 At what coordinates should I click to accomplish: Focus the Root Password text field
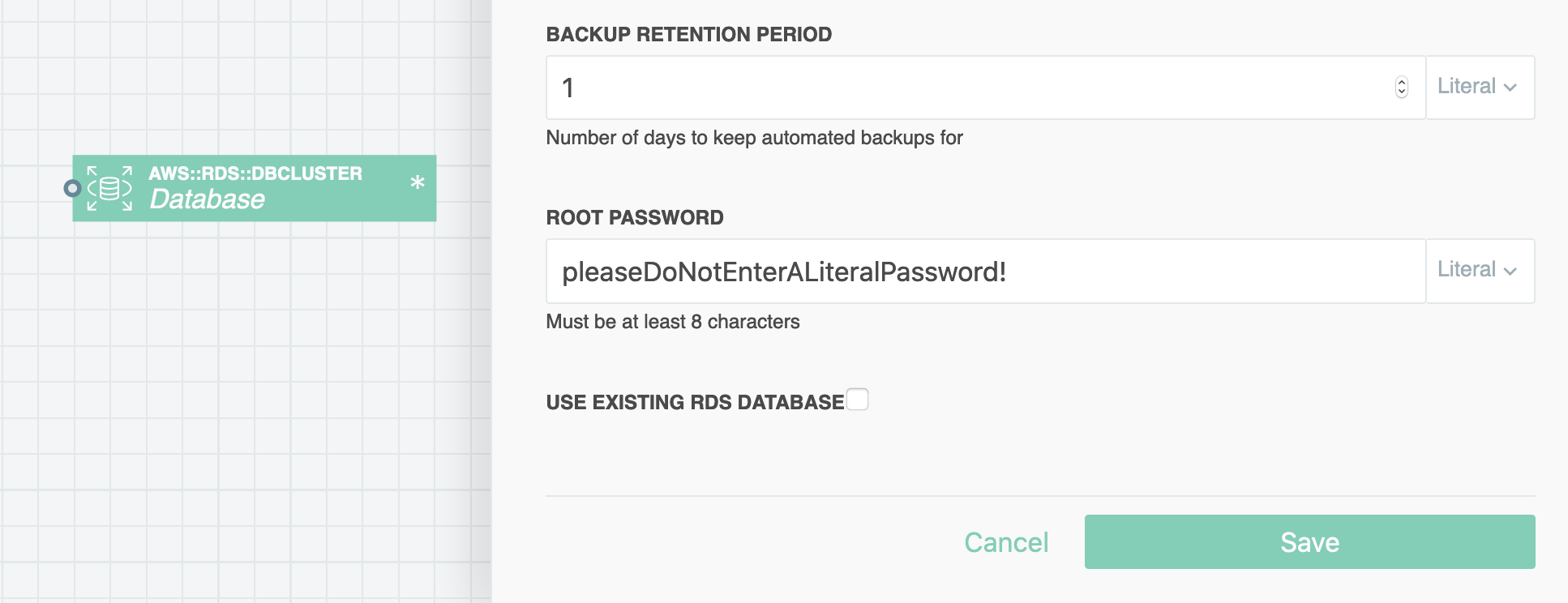(x=986, y=271)
